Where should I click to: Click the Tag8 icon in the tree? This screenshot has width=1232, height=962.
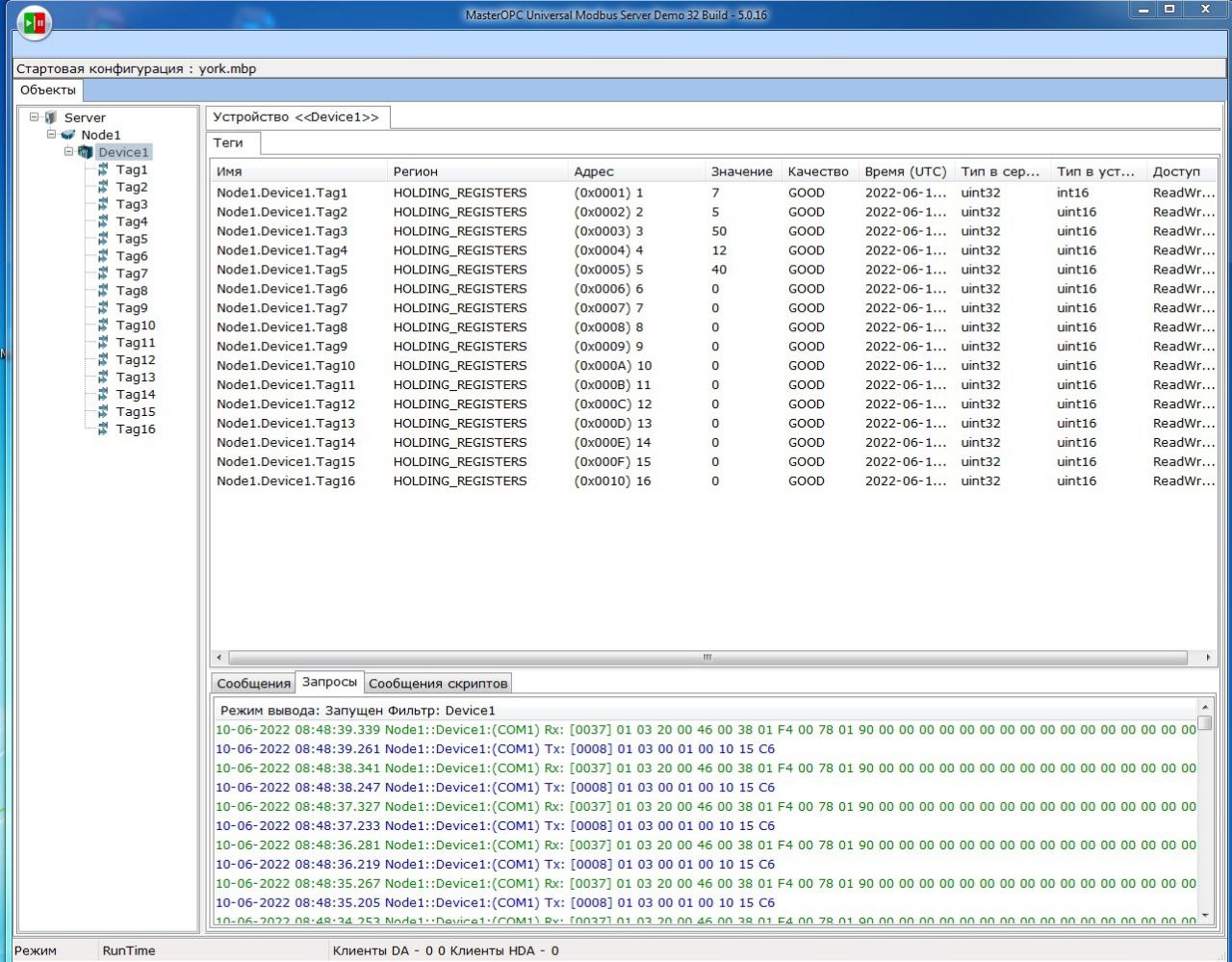coord(103,291)
